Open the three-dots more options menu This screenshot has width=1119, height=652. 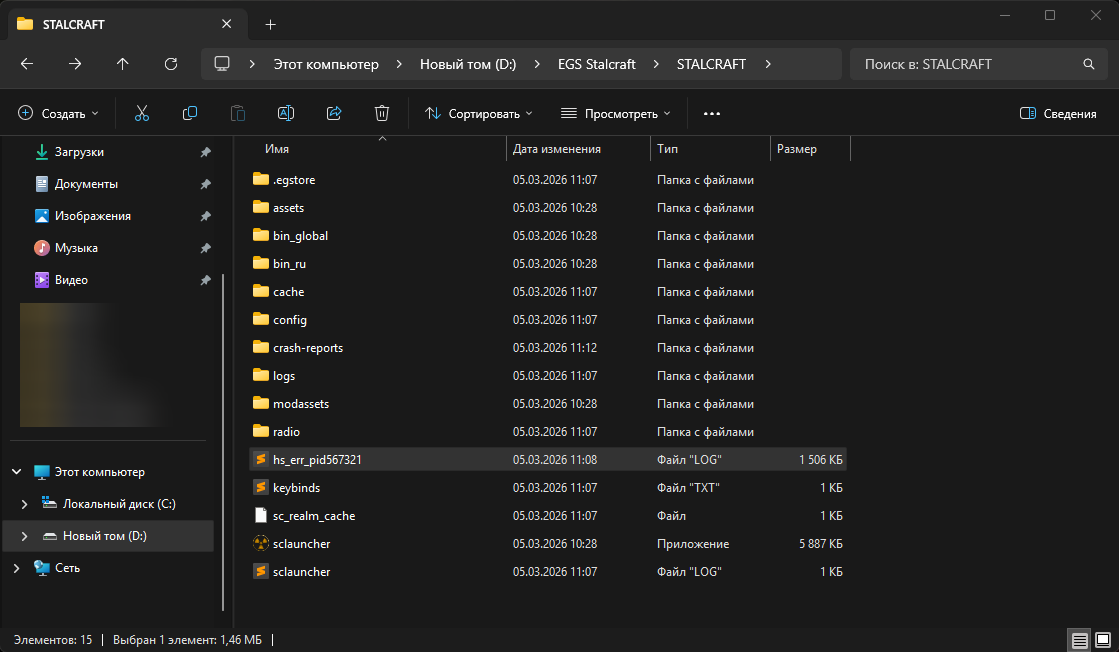click(712, 114)
